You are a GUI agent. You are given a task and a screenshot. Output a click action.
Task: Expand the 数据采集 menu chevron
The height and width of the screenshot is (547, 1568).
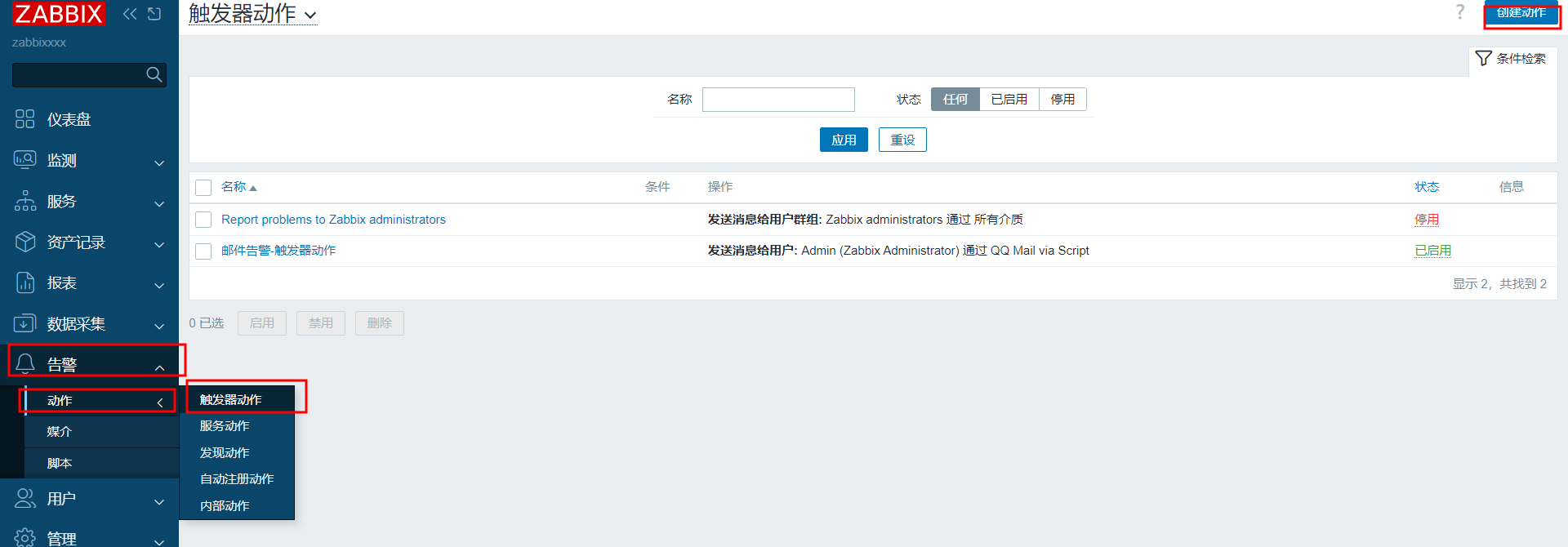click(x=159, y=326)
